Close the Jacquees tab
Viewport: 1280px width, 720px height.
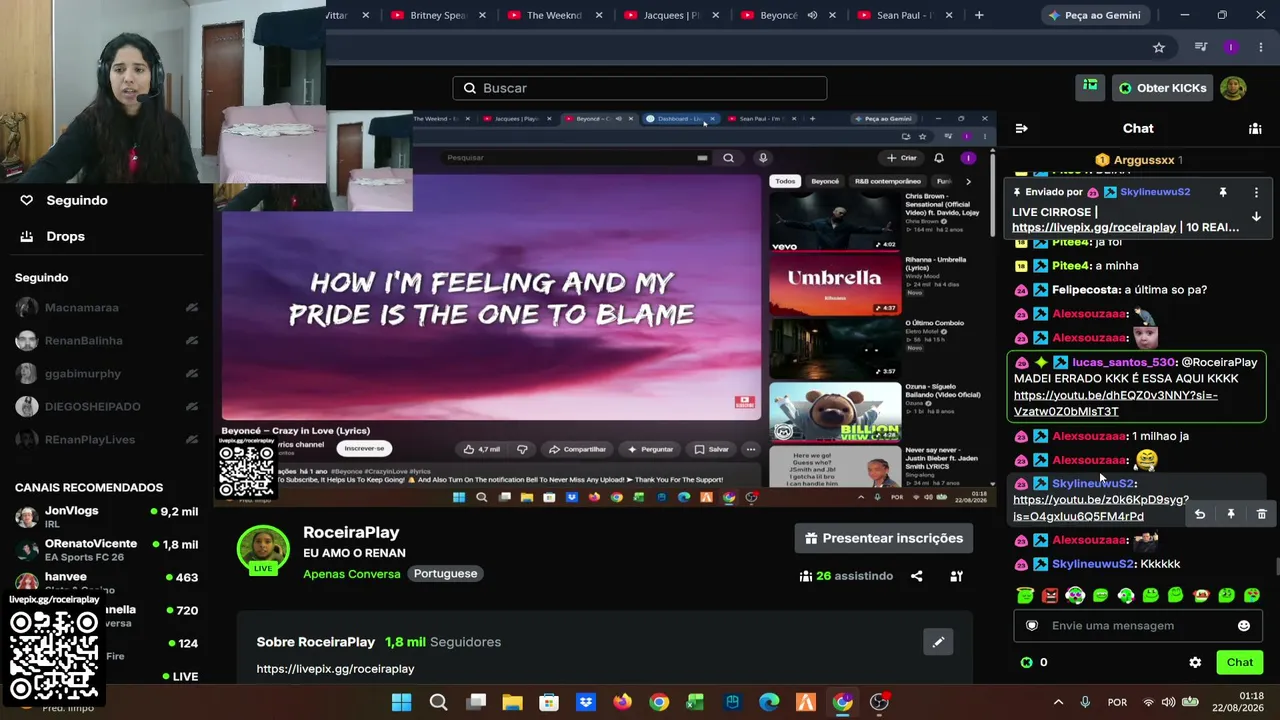[x=716, y=15]
